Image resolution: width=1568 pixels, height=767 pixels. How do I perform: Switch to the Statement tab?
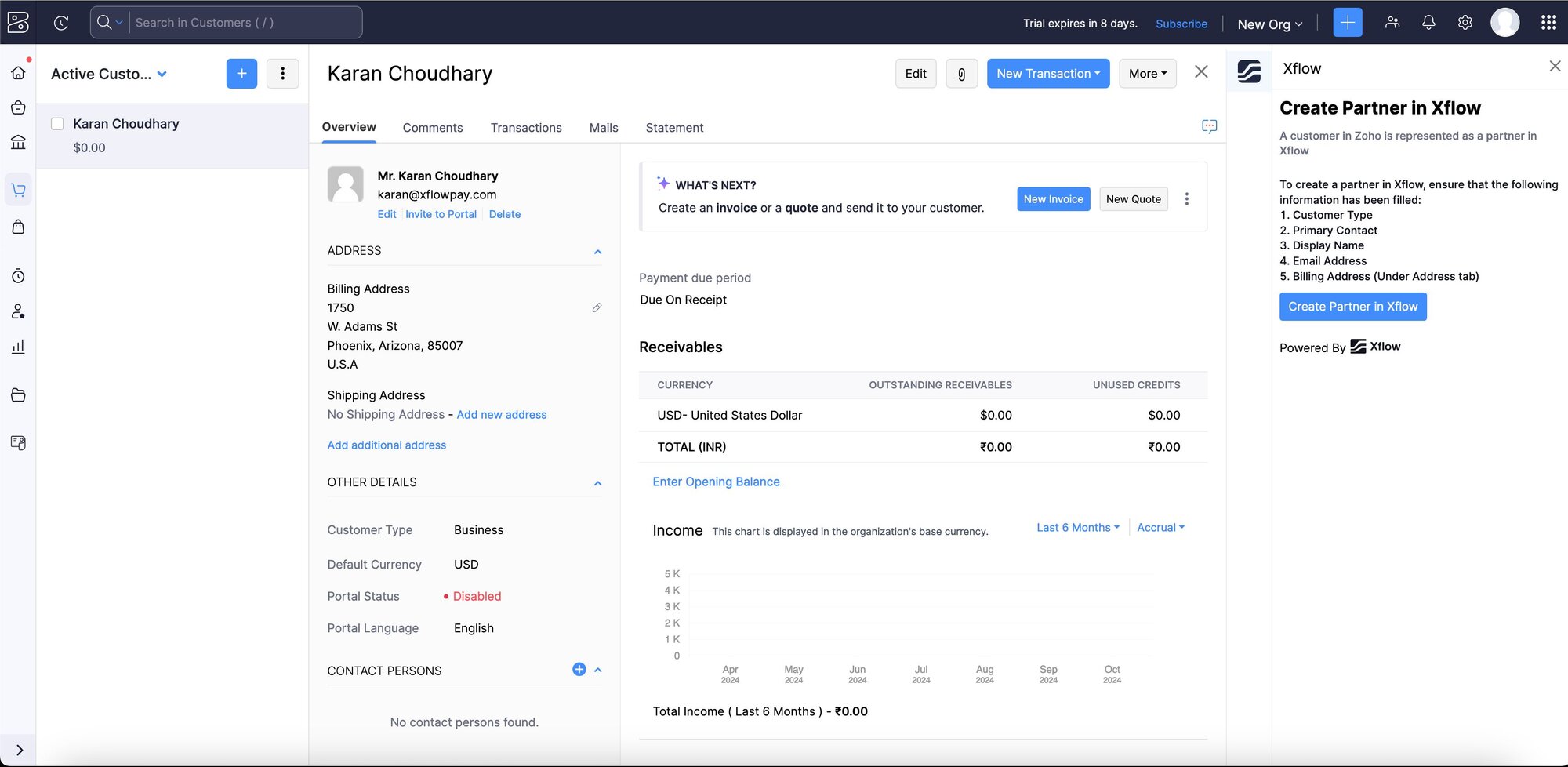673,128
